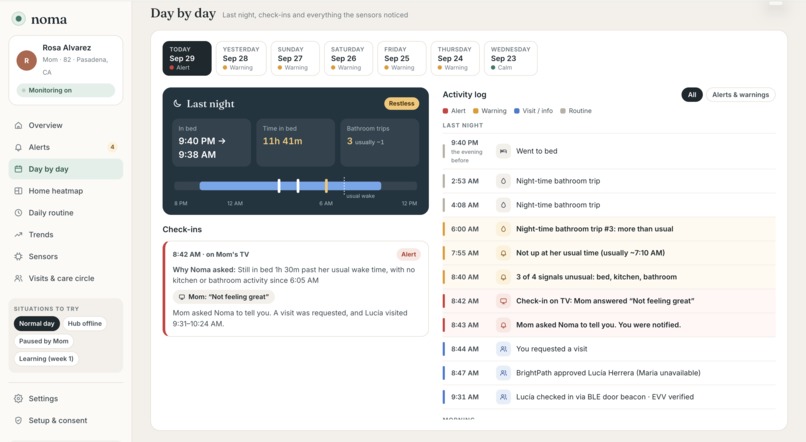
Task: Click the bed icon on Went to bed row
Action: pos(503,151)
